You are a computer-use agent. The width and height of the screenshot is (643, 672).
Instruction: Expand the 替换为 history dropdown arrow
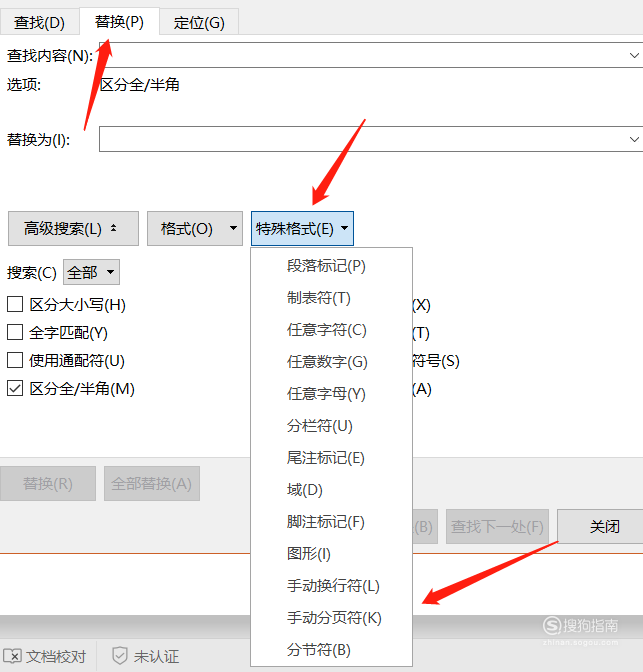[634, 139]
